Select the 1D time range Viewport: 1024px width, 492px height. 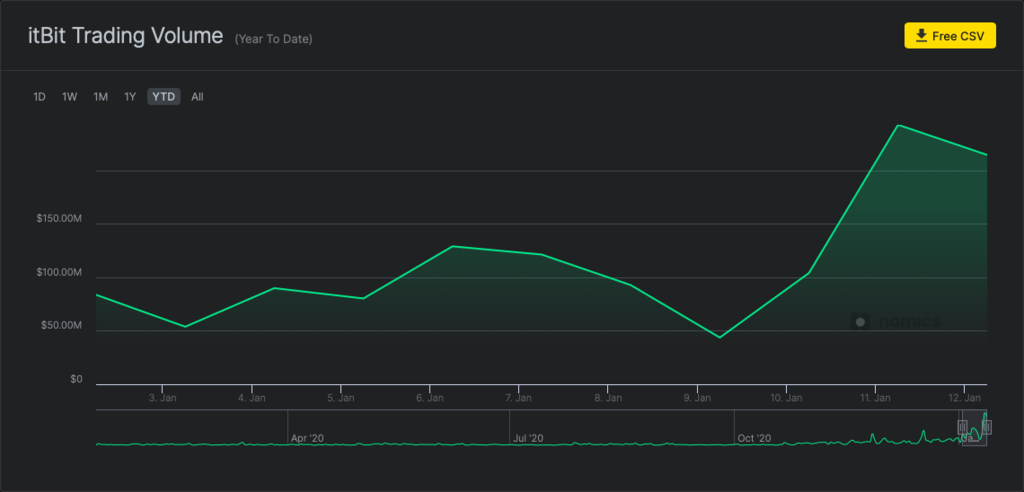pos(40,97)
